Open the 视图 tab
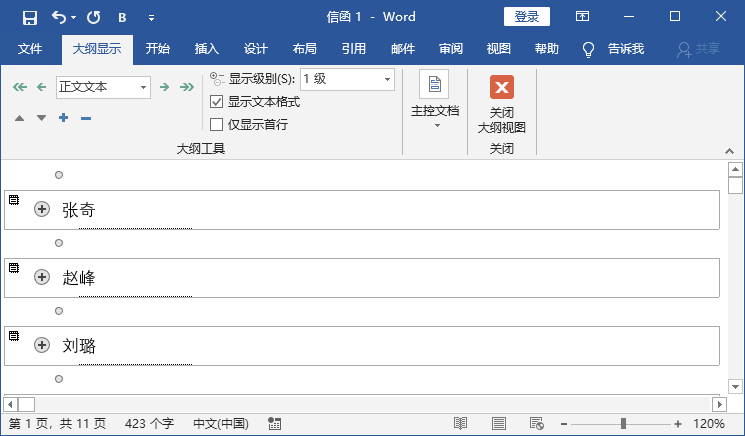The width and height of the screenshot is (745, 436). [x=498, y=49]
